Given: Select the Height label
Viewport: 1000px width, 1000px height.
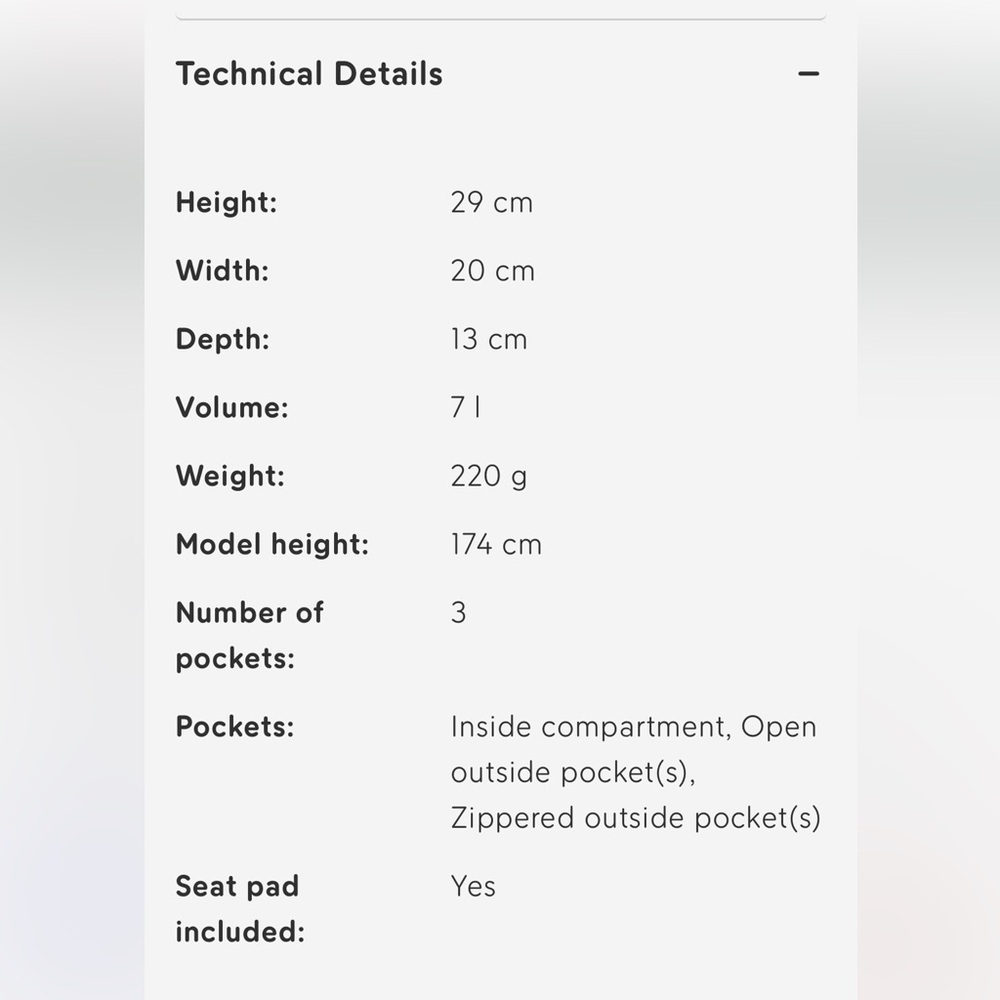Looking at the screenshot, I should coord(226,203).
